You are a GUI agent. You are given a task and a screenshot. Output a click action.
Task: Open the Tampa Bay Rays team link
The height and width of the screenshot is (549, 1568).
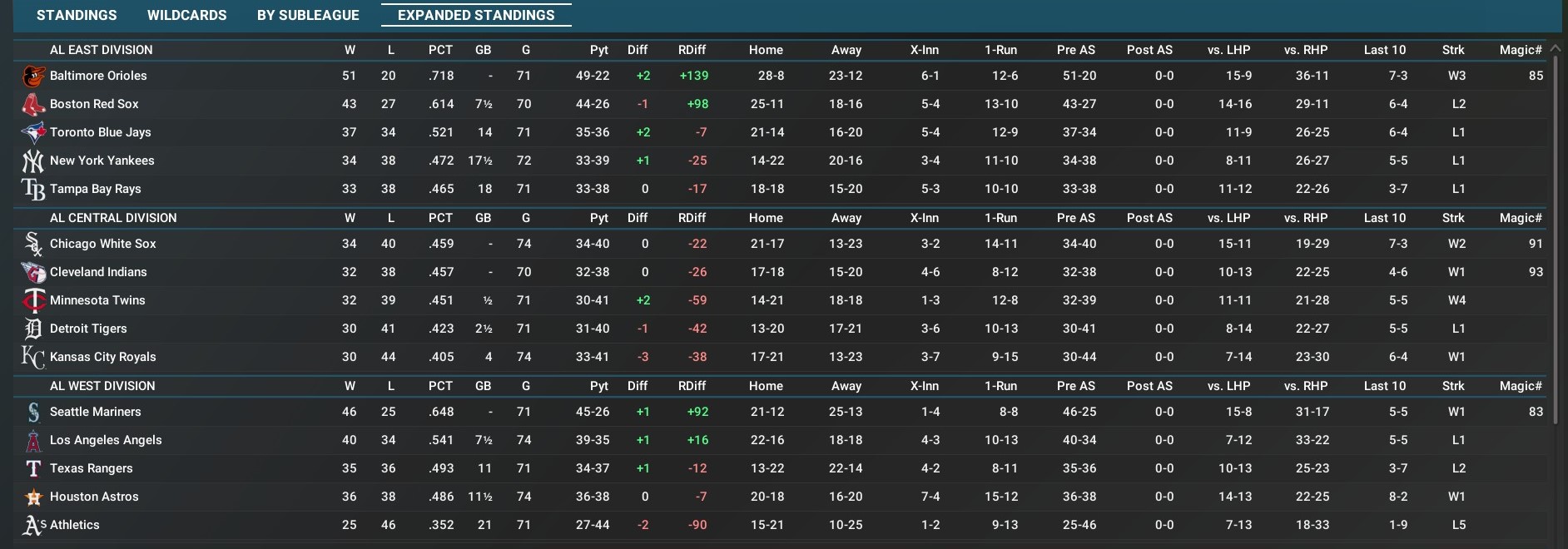pos(95,189)
